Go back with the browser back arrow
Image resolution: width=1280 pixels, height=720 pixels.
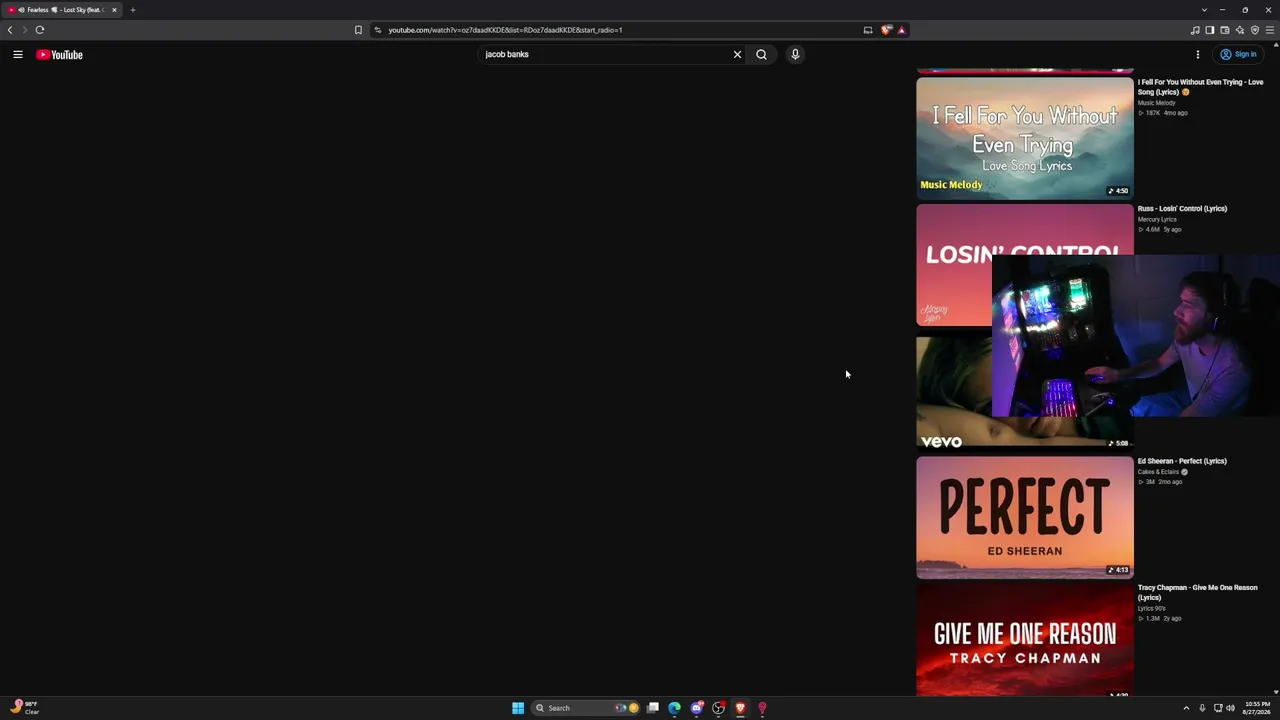click(10, 30)
